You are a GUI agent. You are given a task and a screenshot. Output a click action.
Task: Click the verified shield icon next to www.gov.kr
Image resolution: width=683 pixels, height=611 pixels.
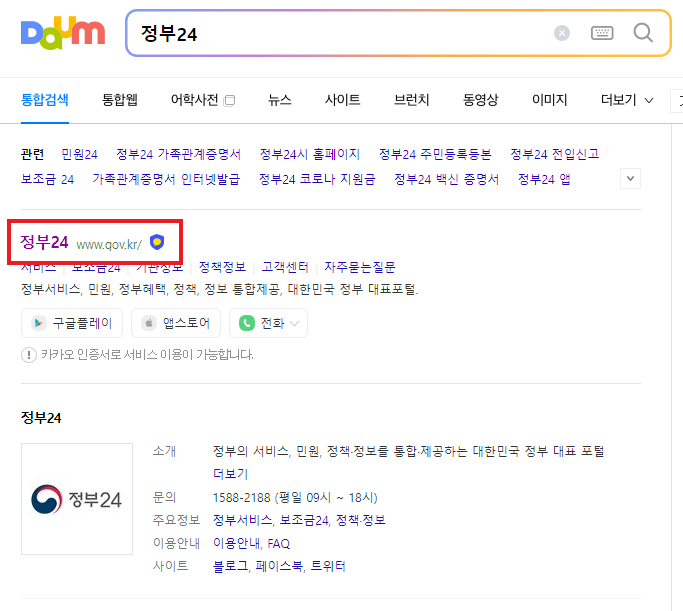tap(157, 242)
